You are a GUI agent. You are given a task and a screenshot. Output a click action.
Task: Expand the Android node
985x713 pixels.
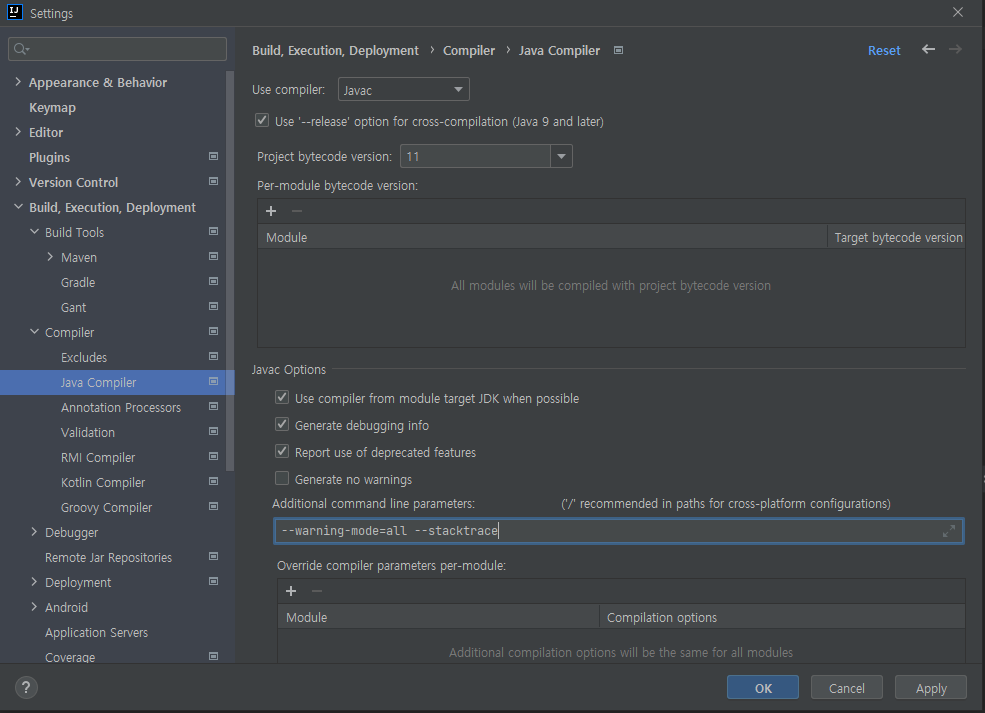[x=34, y=607]
